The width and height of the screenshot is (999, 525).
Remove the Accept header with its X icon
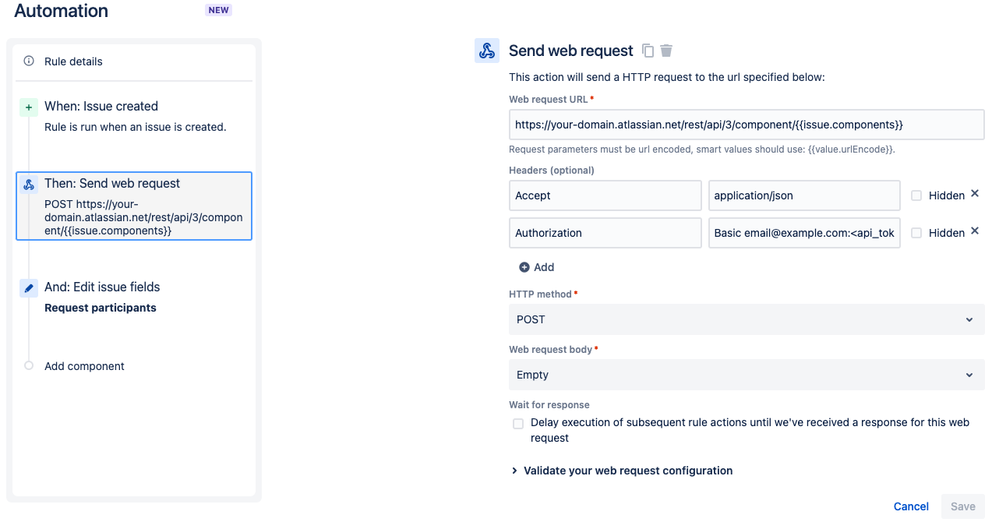tap(974, 194)
